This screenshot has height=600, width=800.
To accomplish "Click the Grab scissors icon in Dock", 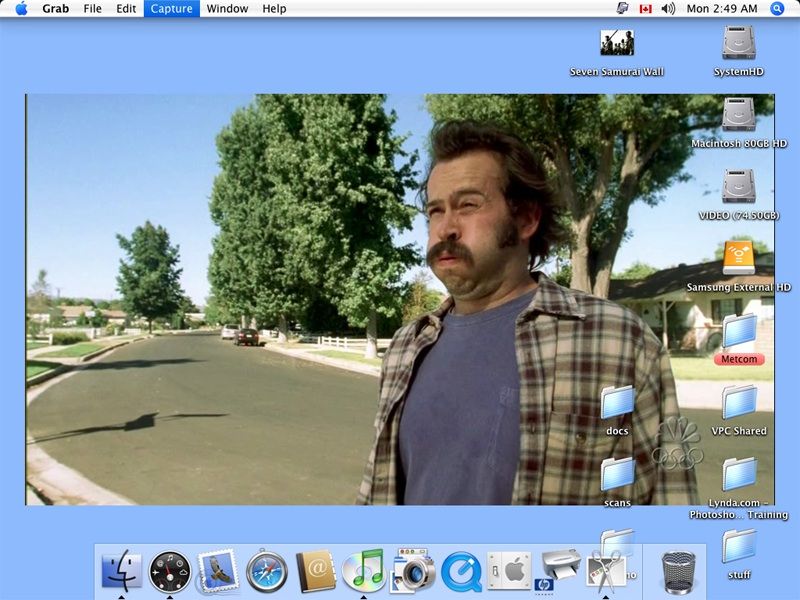I will tap(606, 571).
